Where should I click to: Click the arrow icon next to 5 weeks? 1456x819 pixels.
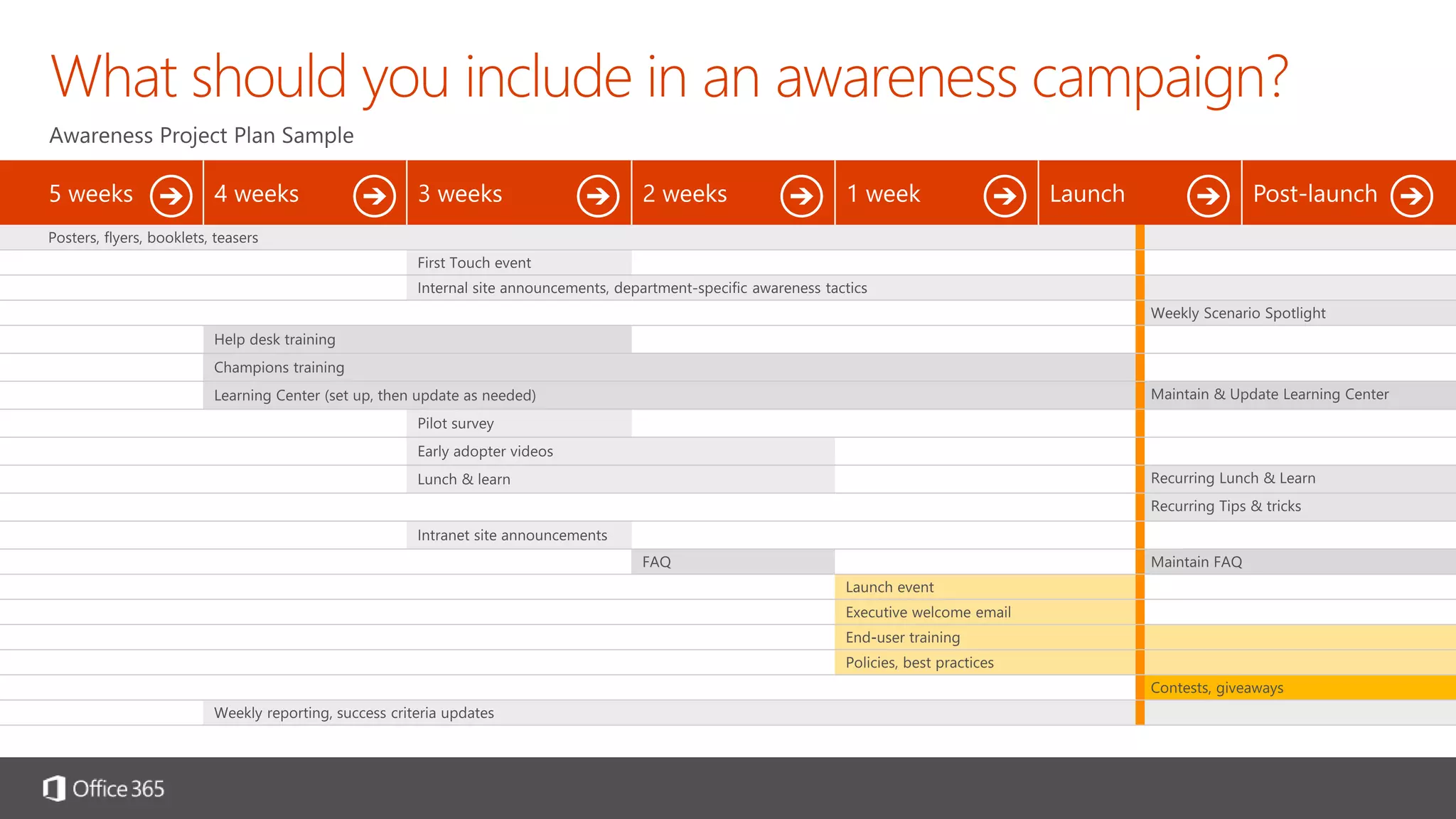171,196
